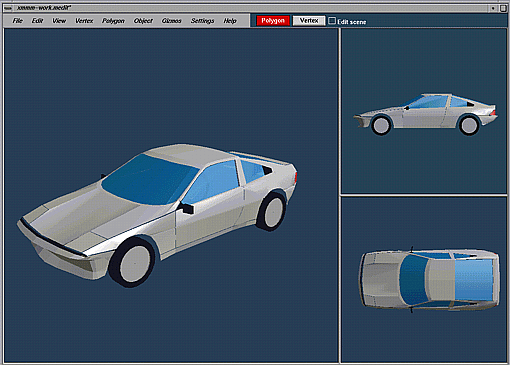Open the Object menu
510x365 pixels.
pos(143,21)
